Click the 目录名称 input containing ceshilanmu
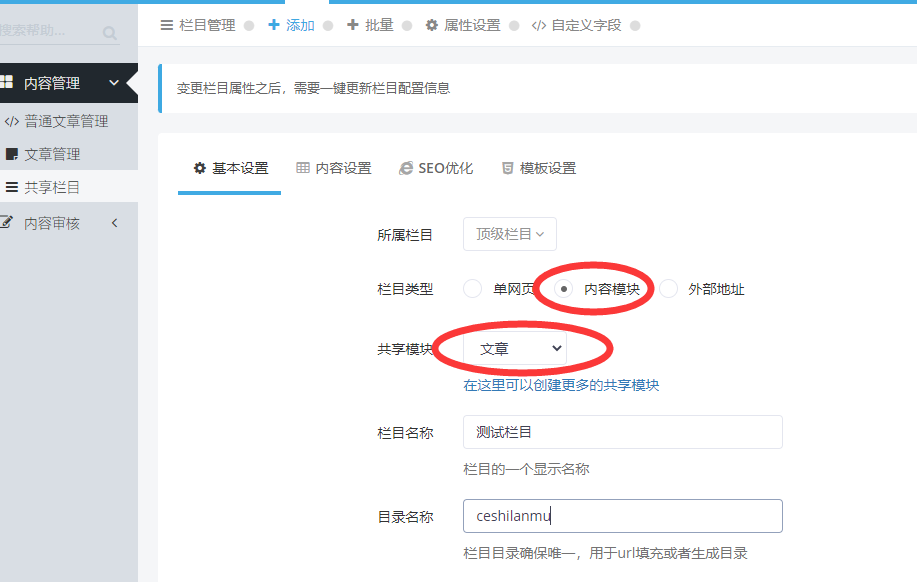 [623, 516]
